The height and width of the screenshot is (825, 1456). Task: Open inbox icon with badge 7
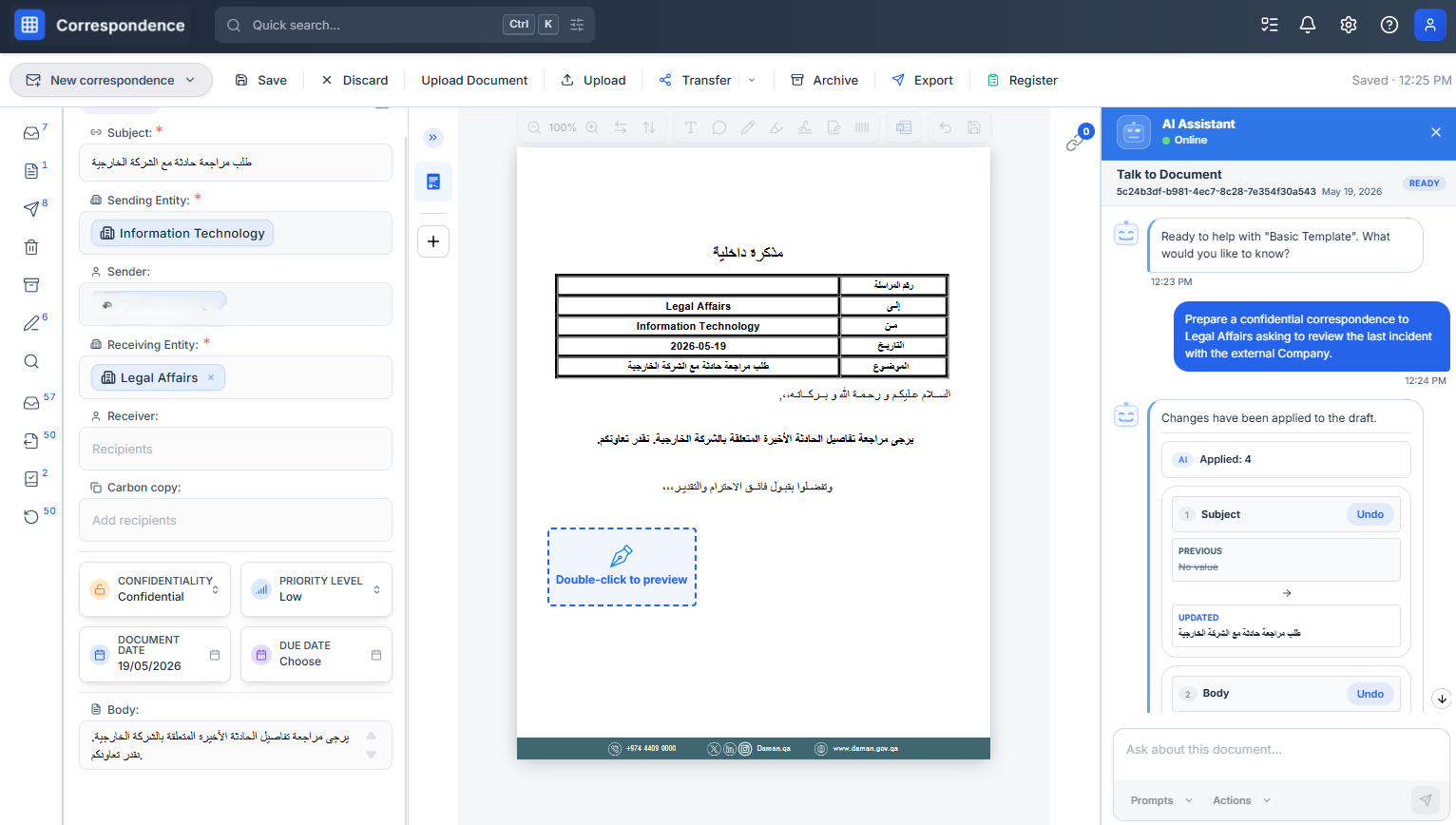(x=31, y=133)
